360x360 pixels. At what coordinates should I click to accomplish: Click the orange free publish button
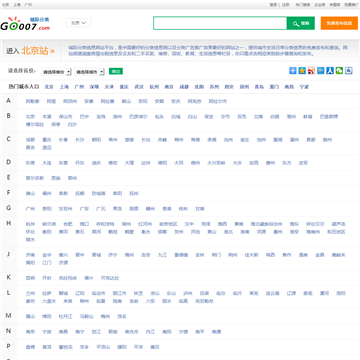click(339, 23)
